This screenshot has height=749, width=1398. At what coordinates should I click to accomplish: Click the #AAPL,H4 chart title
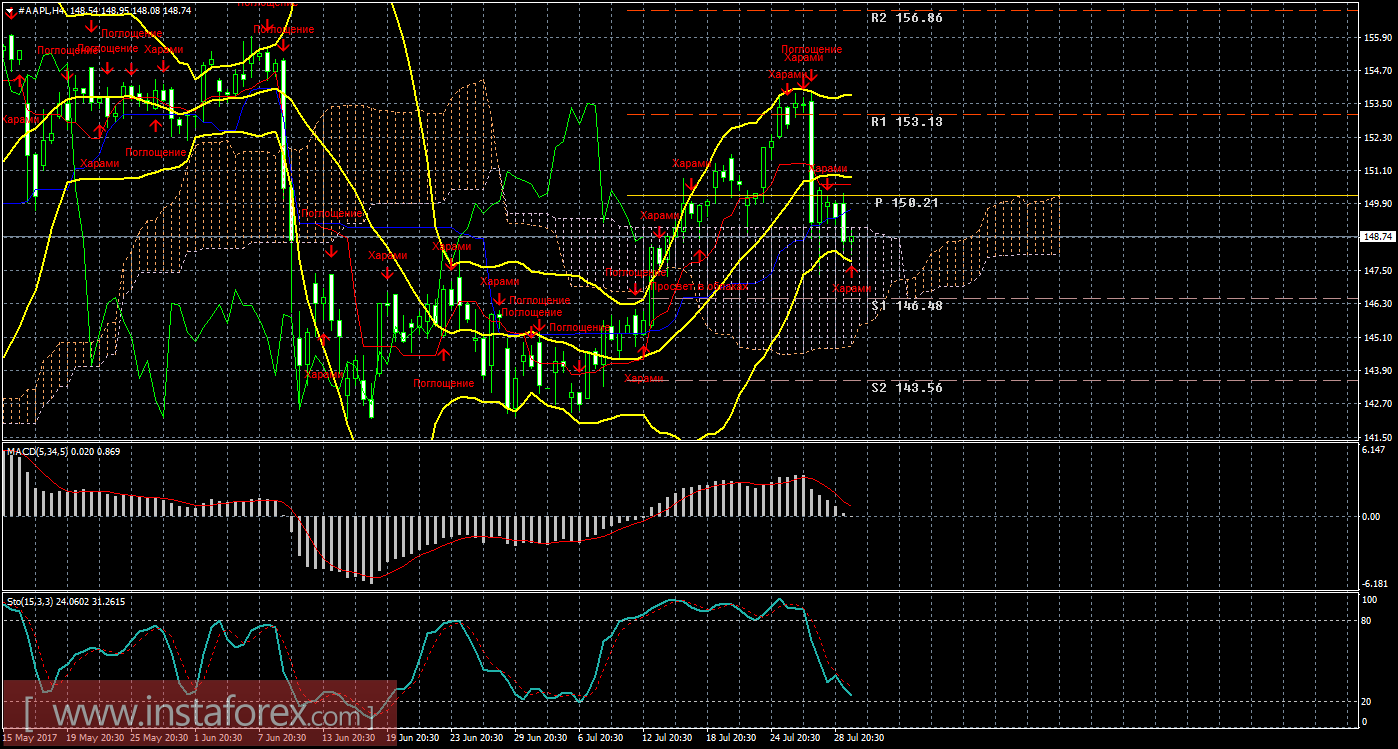(42, 8)
